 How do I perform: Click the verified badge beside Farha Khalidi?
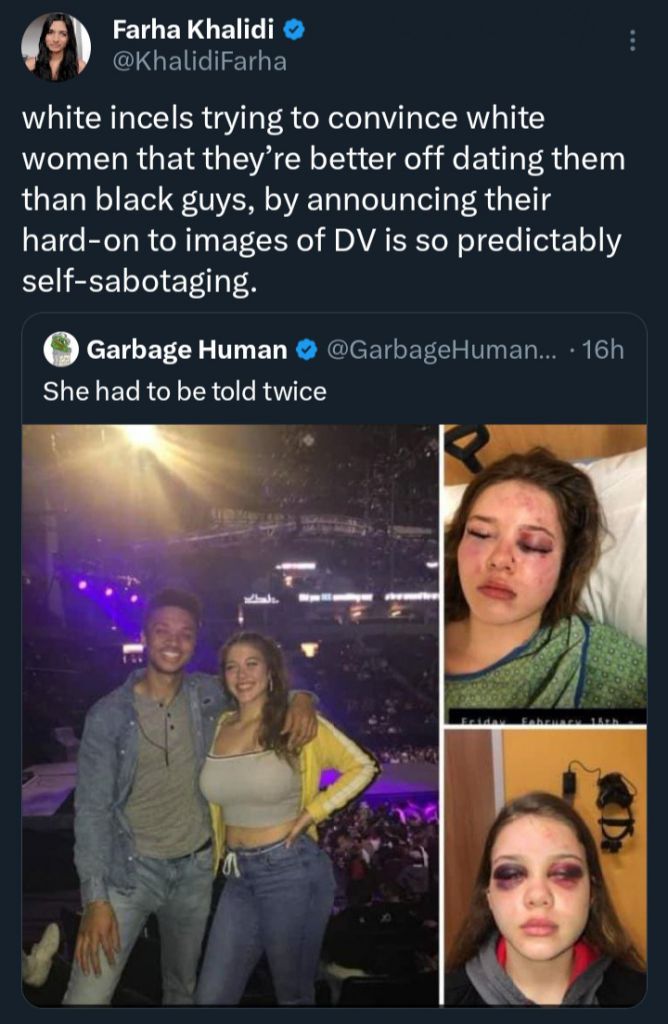click(296, 31)
